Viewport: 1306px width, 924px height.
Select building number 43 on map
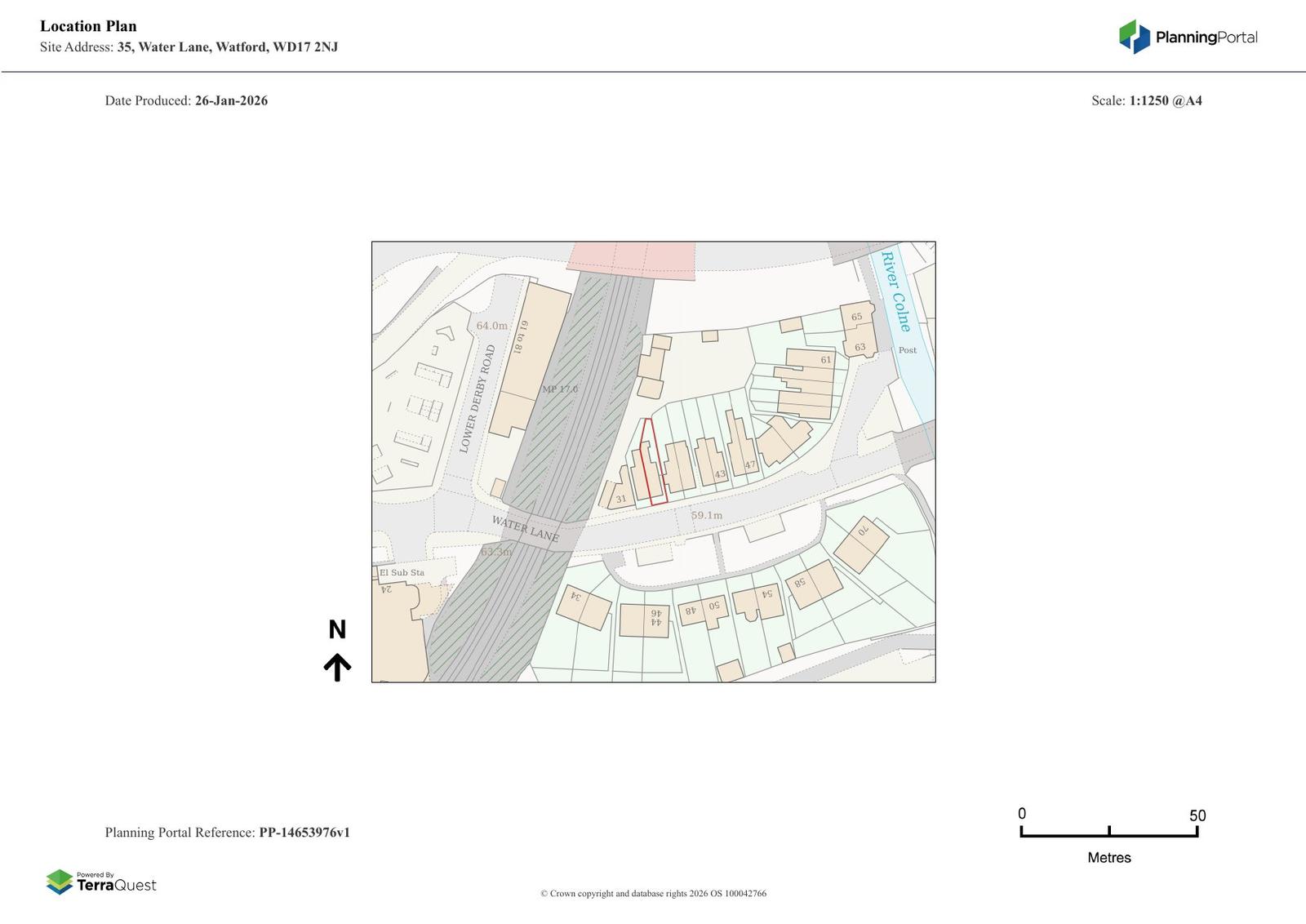coord(719,474)
